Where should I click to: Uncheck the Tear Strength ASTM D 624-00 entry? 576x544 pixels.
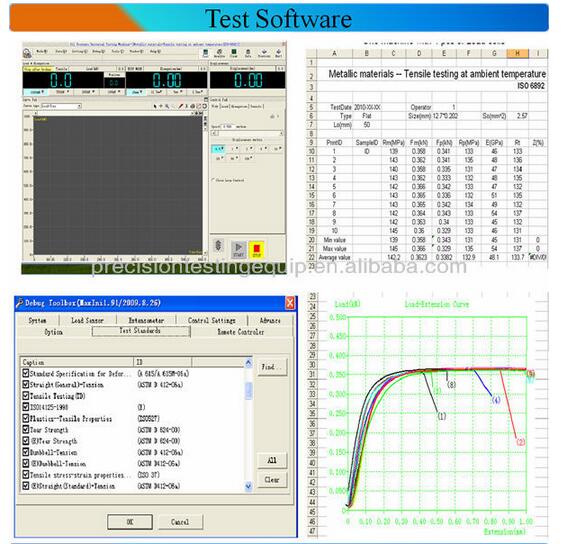(x=26, y=429)
